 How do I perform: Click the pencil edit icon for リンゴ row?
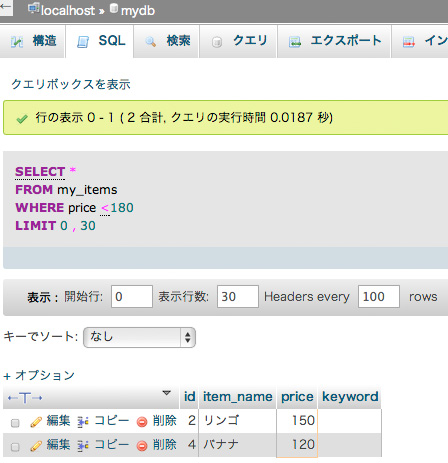[x=36, y=422]
